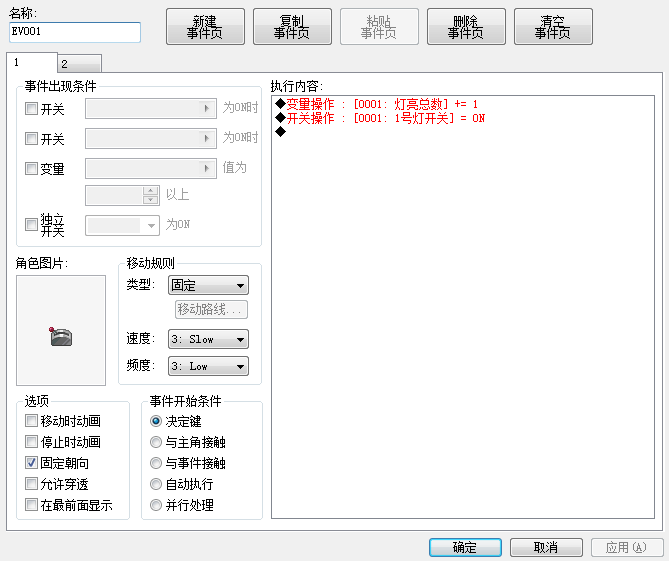Switch to event page tab 2
The image size is (669, 561).
coord(79,64)
